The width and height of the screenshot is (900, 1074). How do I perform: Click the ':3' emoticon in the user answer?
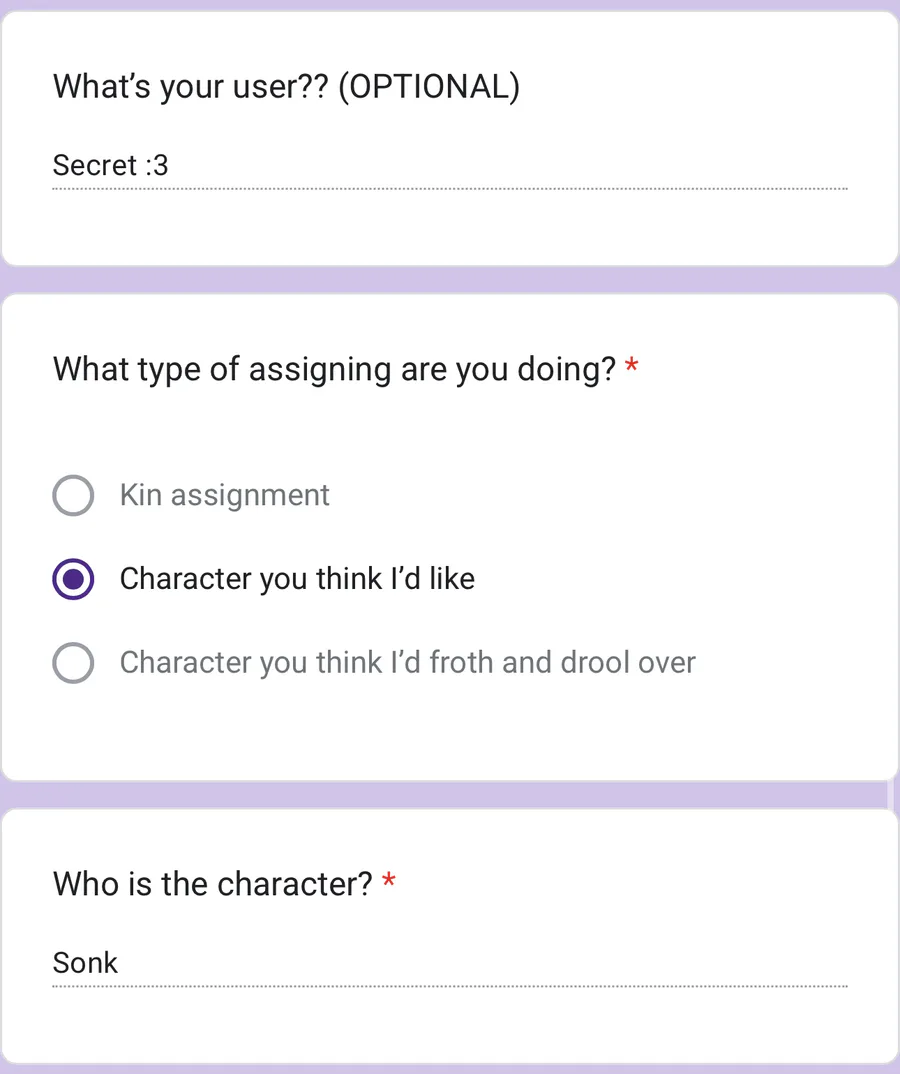tap(157, 166)
